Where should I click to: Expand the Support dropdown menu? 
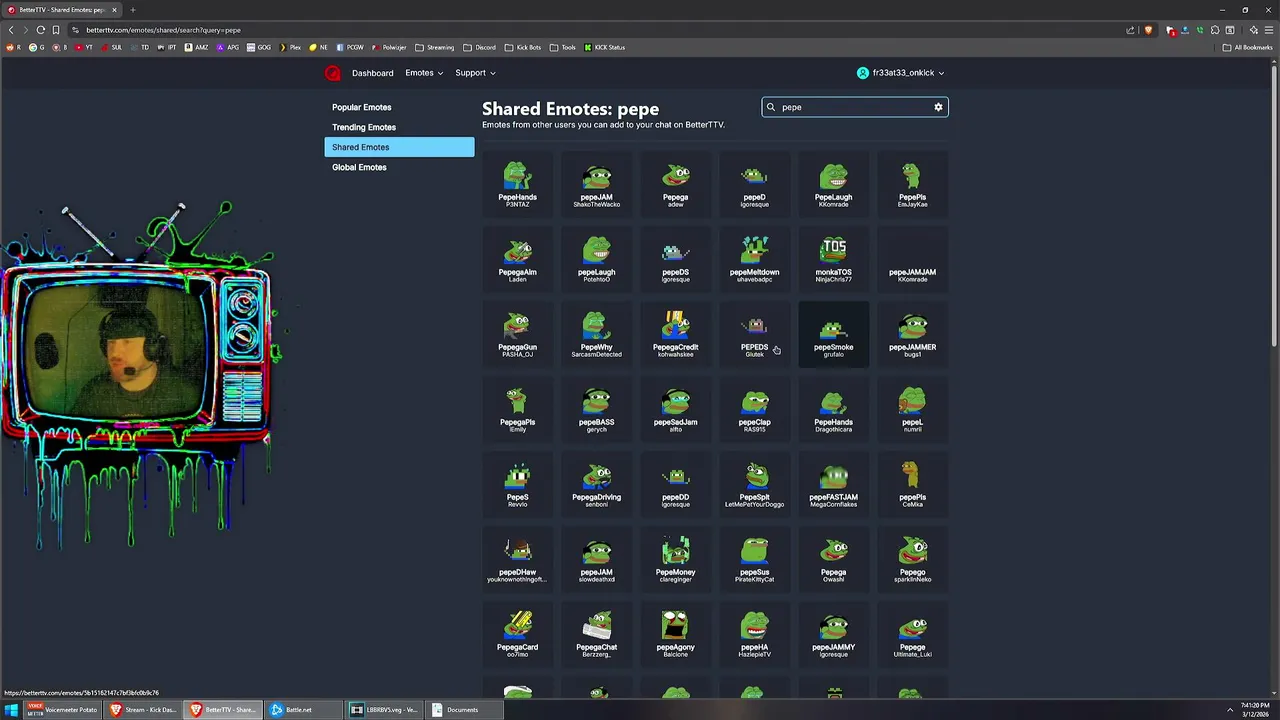coord(475,73)
